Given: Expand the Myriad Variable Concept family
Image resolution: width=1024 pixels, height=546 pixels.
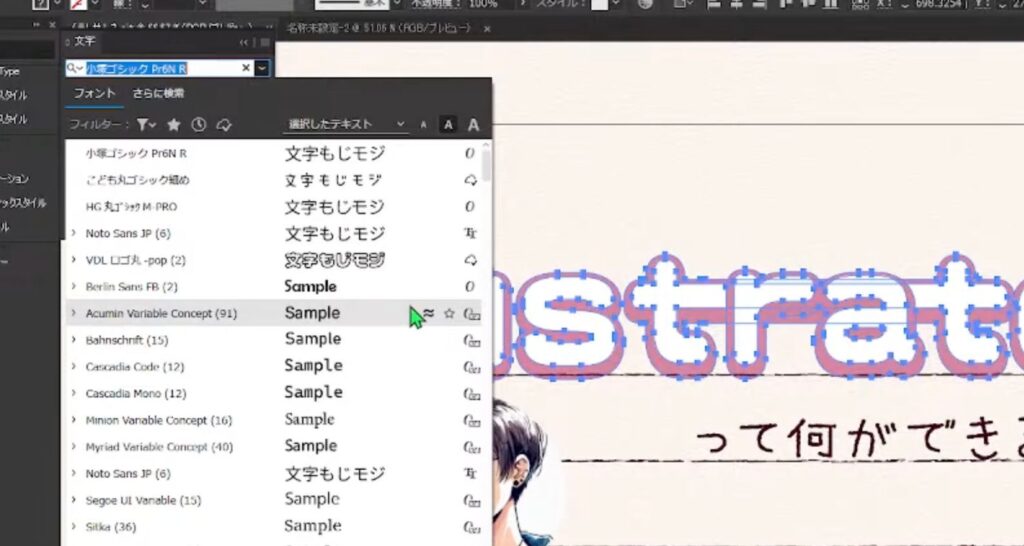Looking at the screenshot, I should pos(74,447).
